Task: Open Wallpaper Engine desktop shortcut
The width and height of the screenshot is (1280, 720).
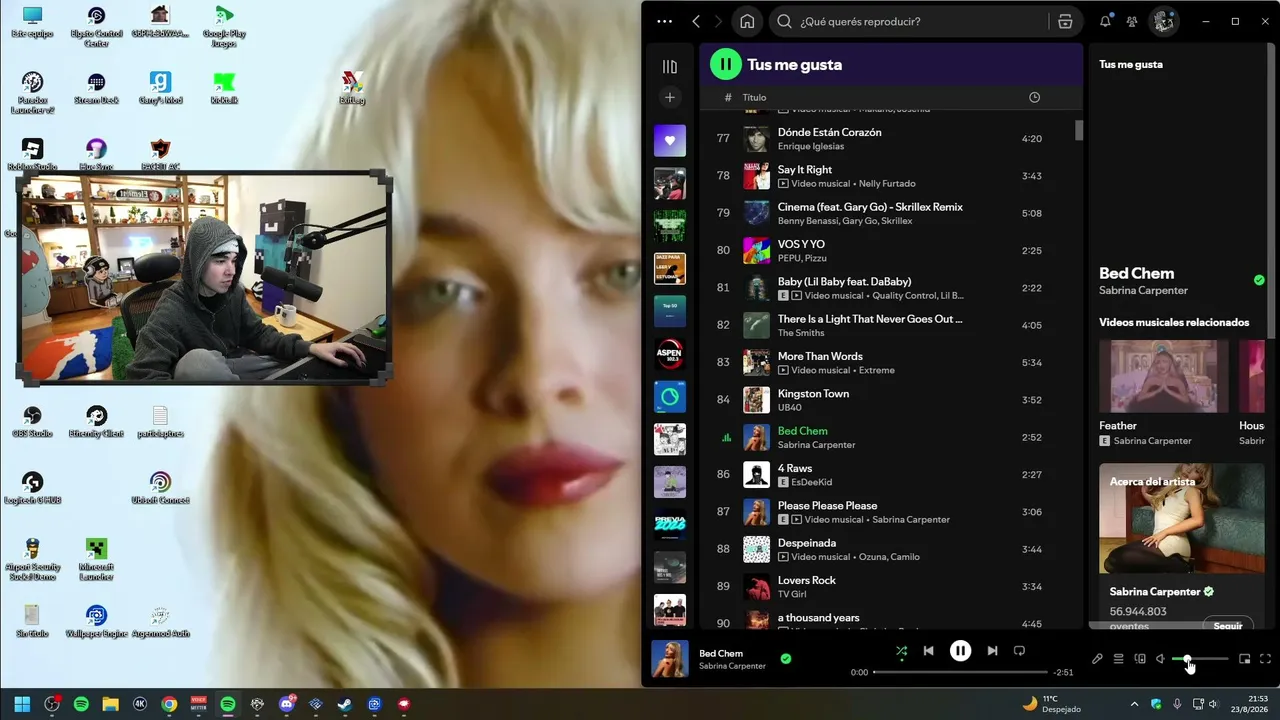Action: click(x=96, y=622)
